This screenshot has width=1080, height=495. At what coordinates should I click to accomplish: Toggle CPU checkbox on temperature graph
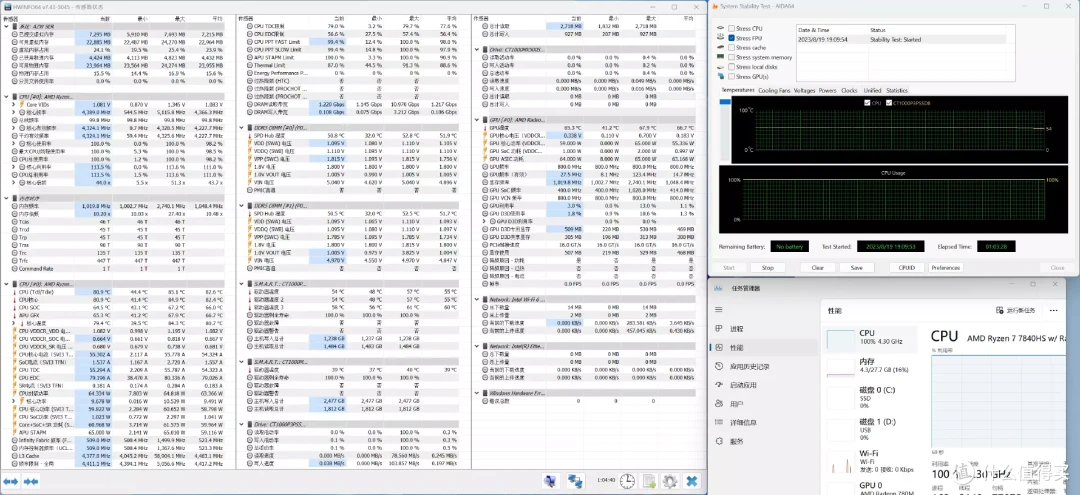(x=867, y=103)
